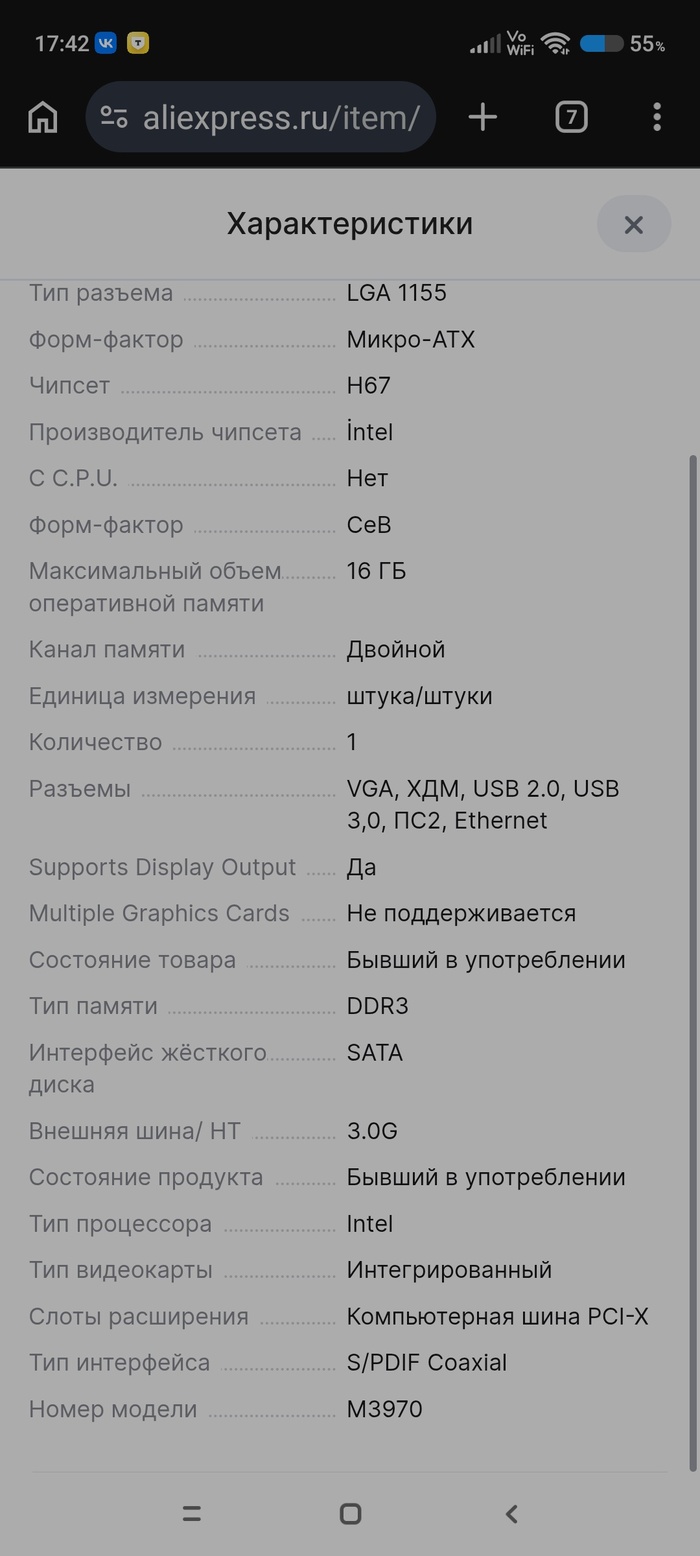Tap the Android back navigation arrow
Image resolution: width=700 pixels, height=1556 pixels.
point(511,1514)
